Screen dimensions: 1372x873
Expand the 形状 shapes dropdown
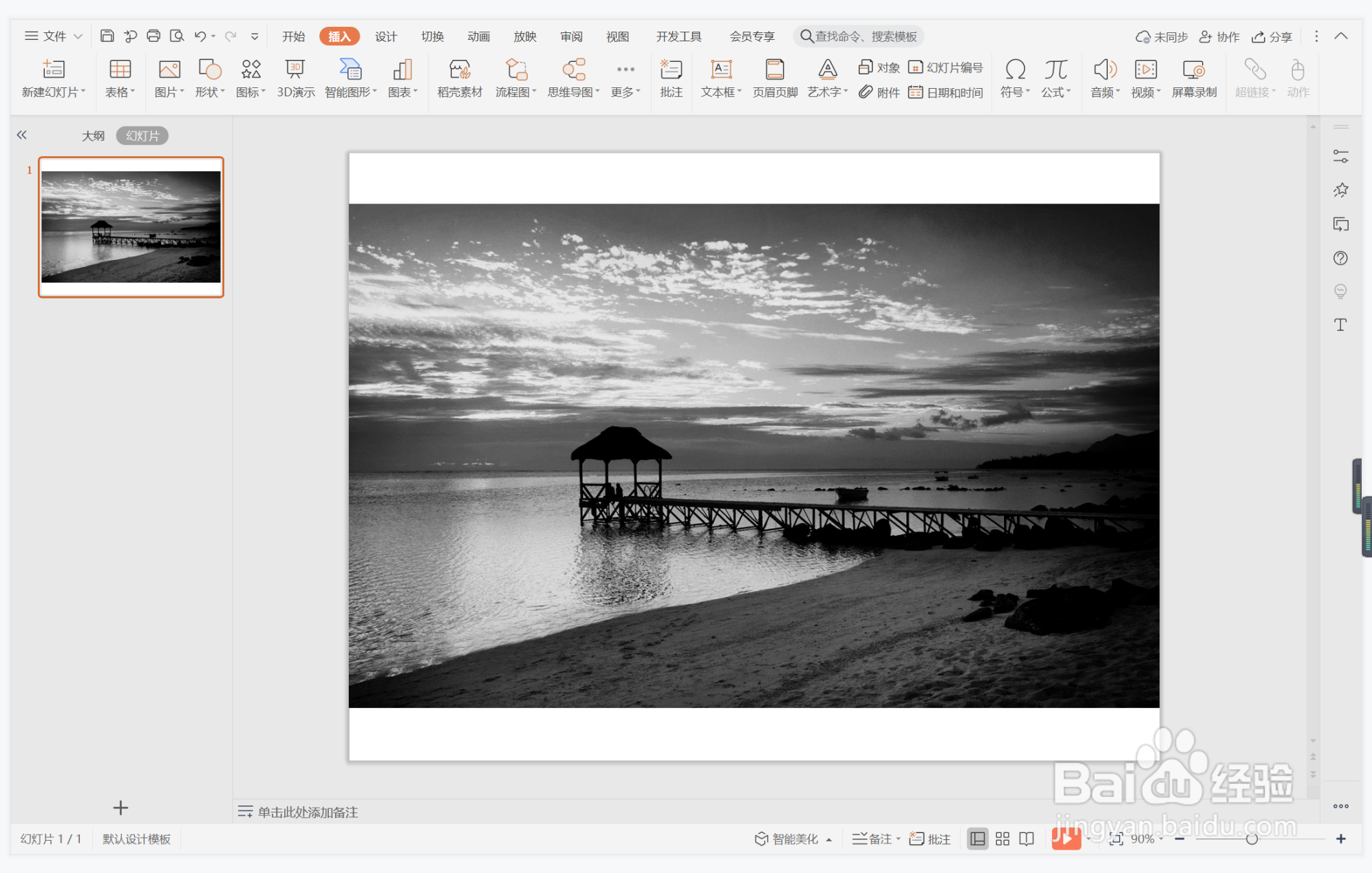[222, 92]
